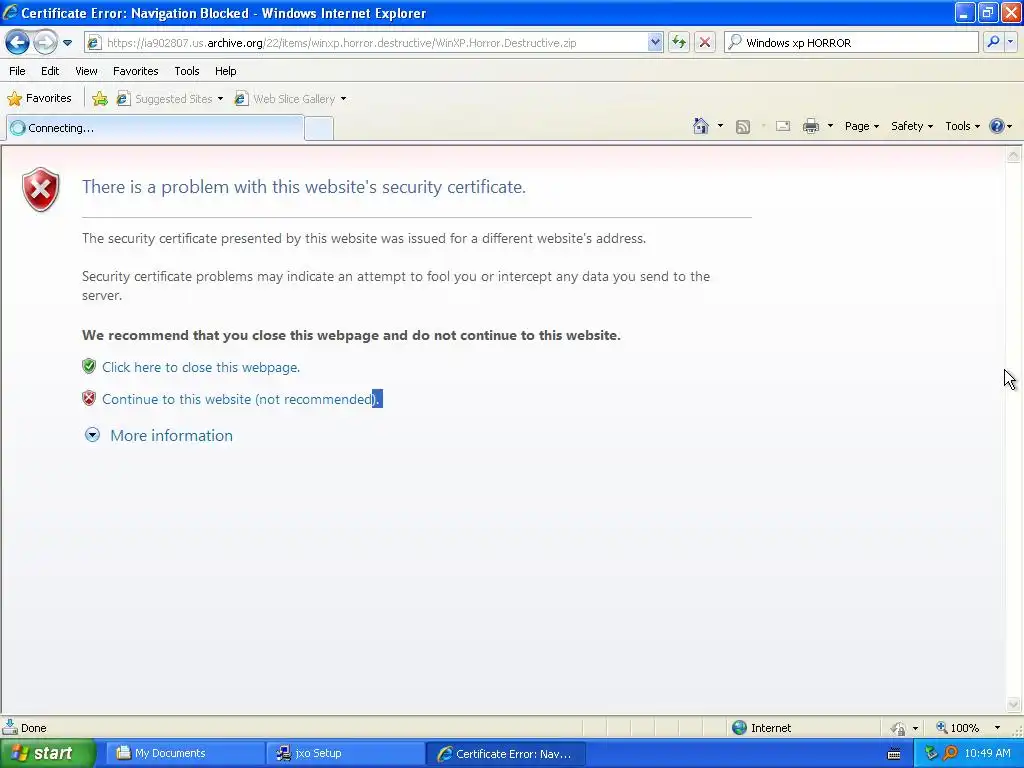Image resolution: width=1024 pixels, height=768 pixels.
Task: Click the More information link text
Action: pos(171,436)
